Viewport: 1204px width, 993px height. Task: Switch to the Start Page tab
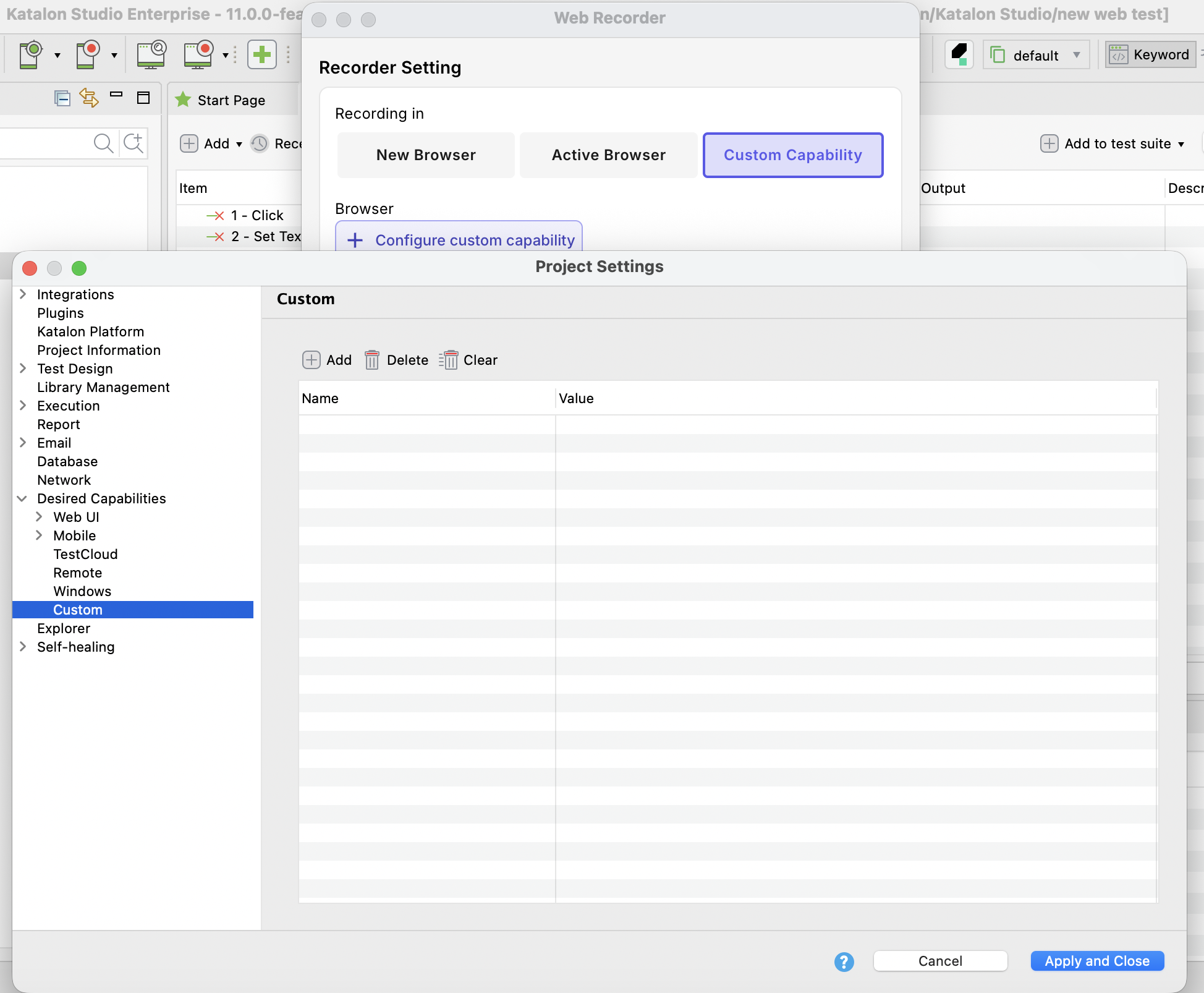click(x=231, y=100)
